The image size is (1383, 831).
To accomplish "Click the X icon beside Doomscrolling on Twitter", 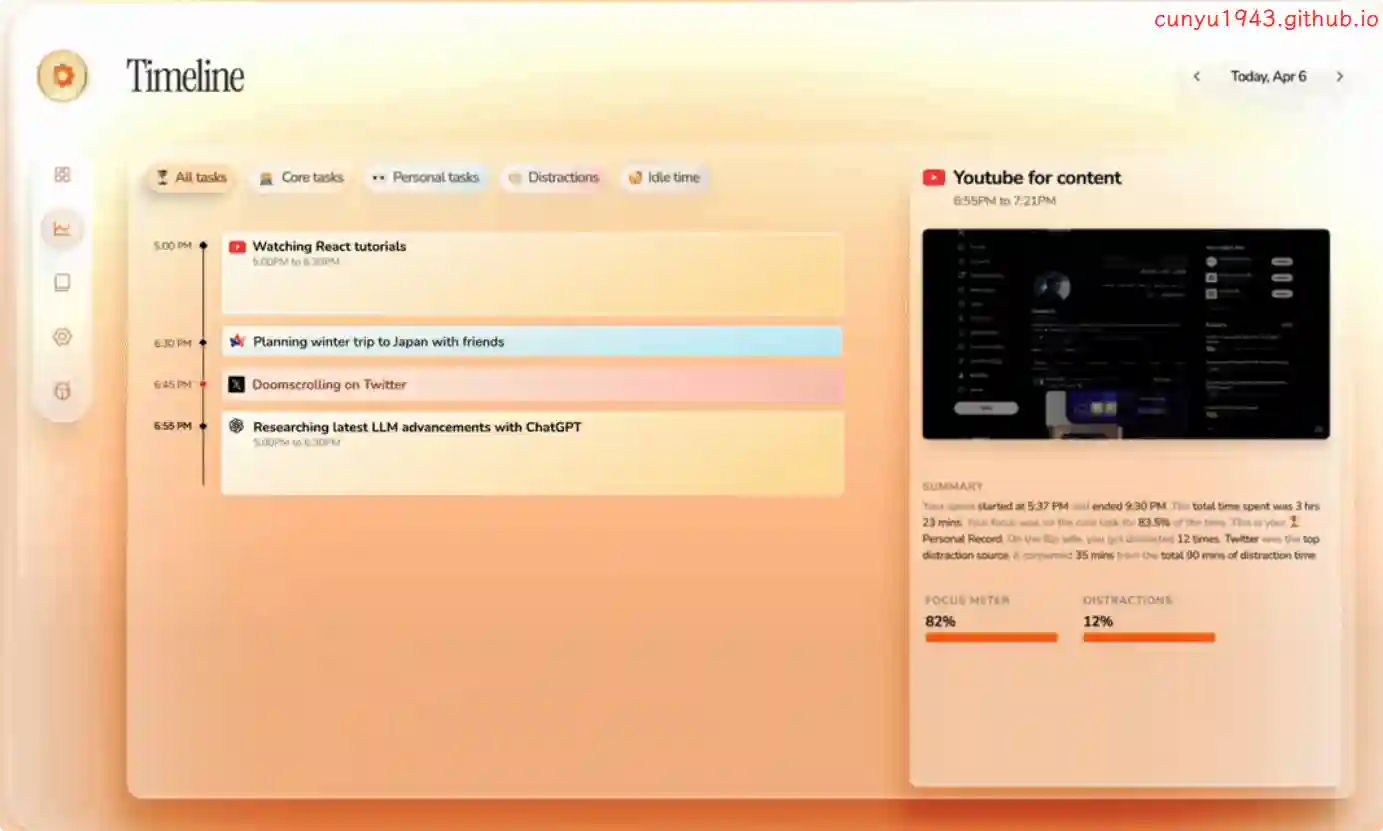I will point(236,384).
